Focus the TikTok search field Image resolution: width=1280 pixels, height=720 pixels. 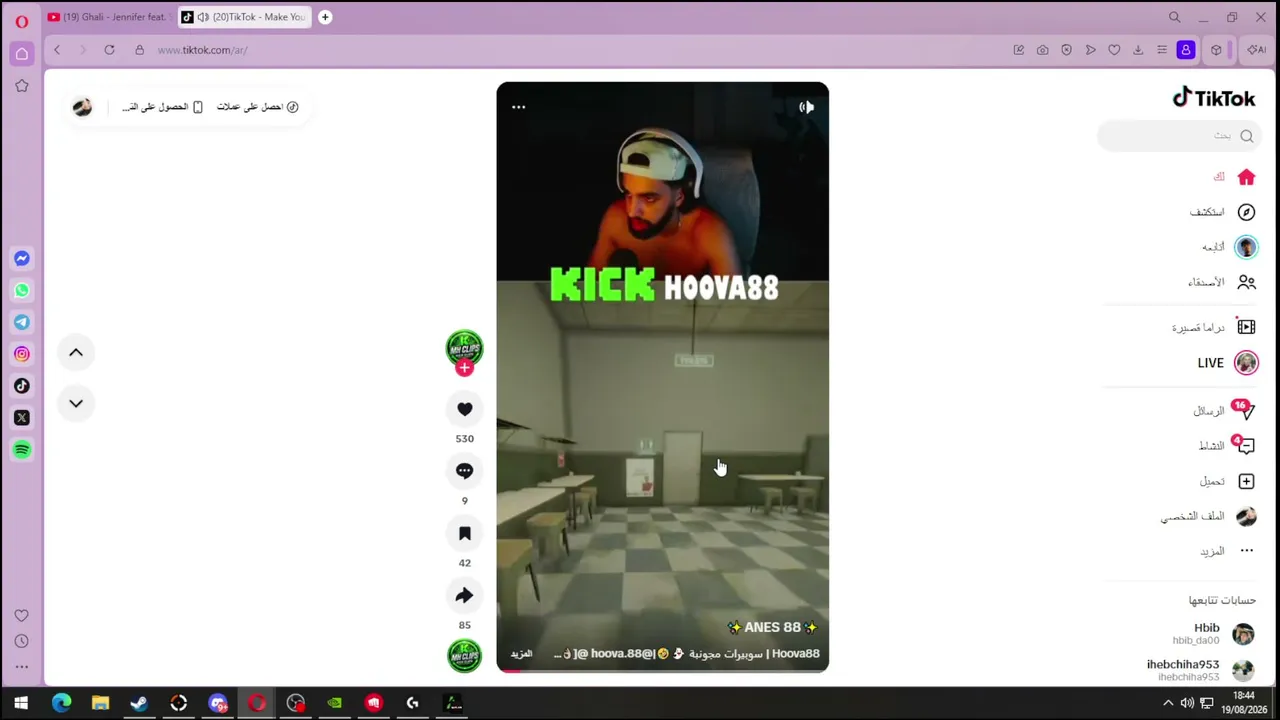click(x=1179, y=136)
